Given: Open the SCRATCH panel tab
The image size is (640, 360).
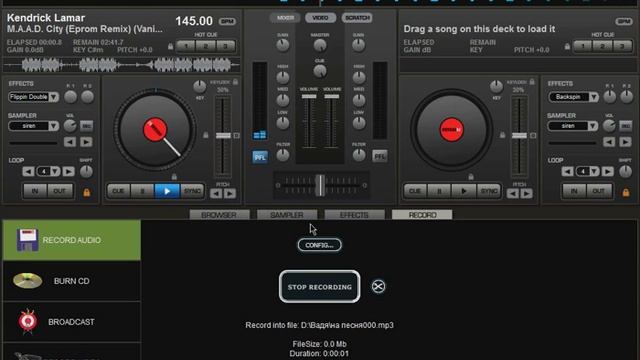Looking at the screenshot, I should point(357,18).
